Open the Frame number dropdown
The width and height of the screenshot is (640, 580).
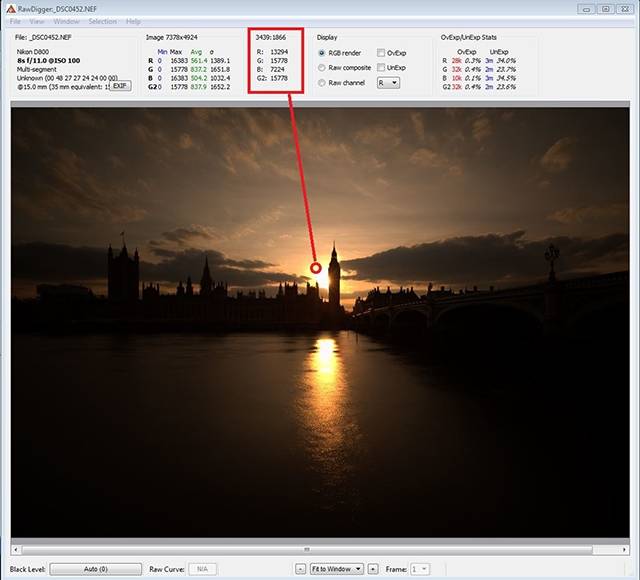pos(420,569)
